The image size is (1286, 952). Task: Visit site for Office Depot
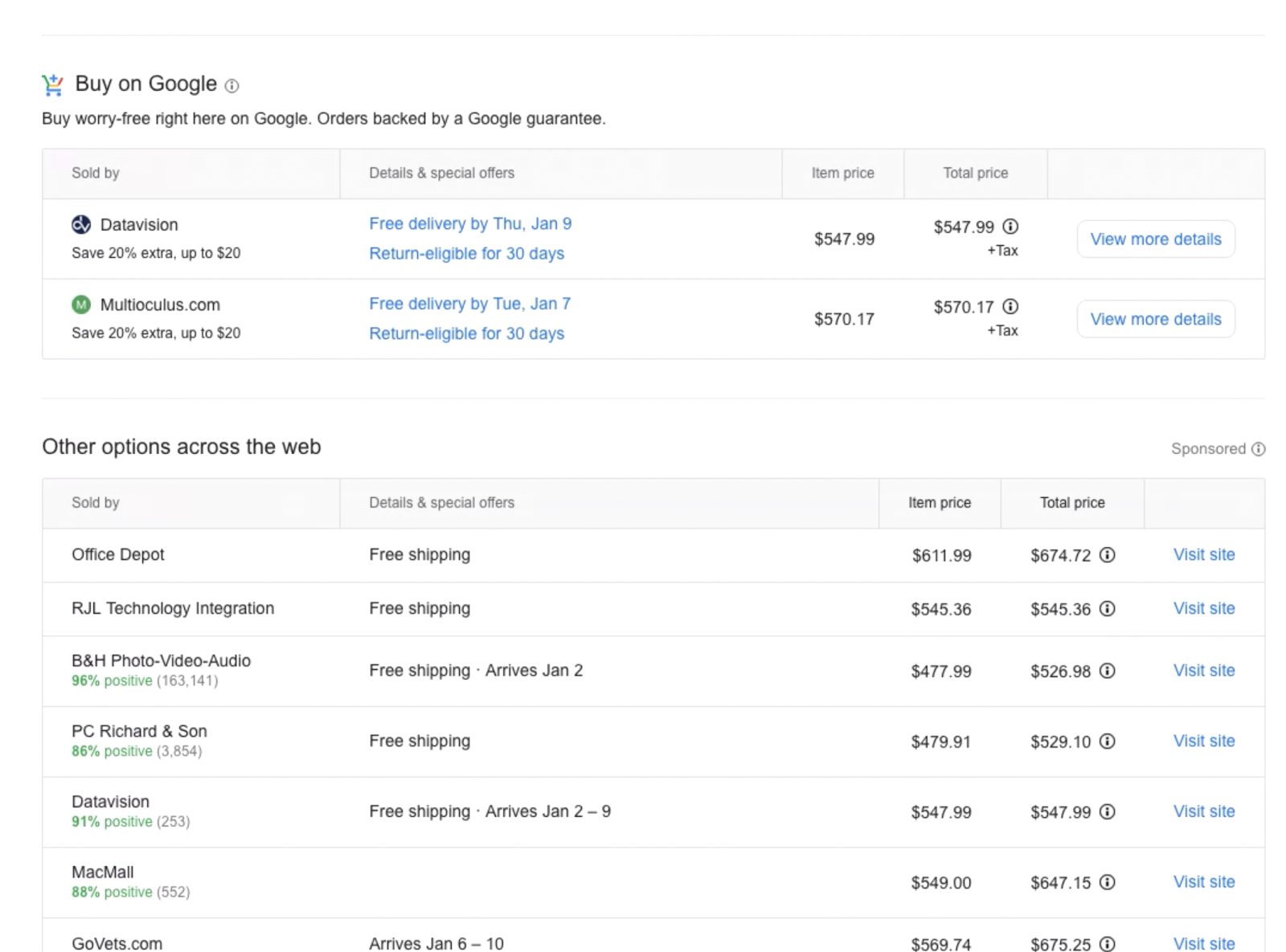pos(1204,554)
